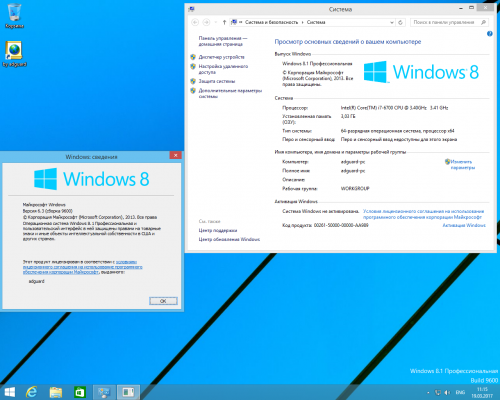Open Диспетчер устройств link
The image size is (500, 400).
point(221,57)
